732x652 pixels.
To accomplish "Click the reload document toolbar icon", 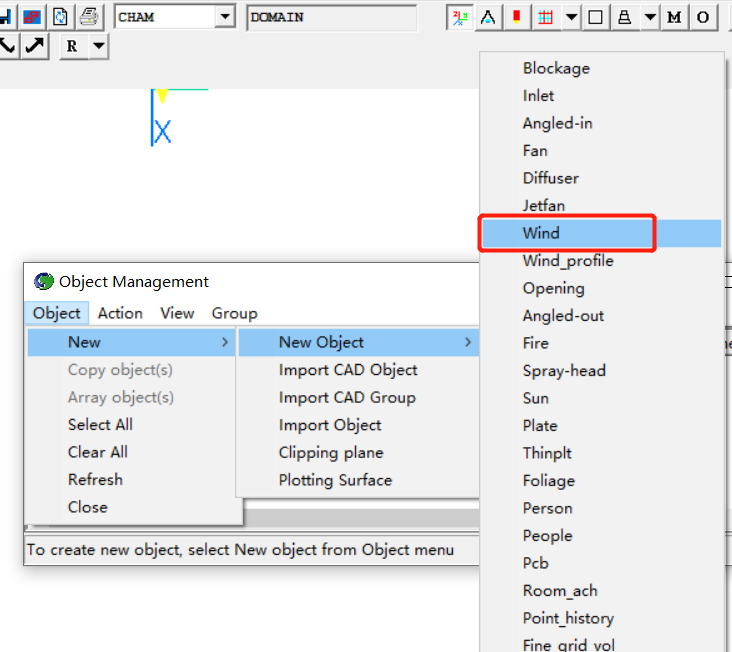I will (60, 17).
